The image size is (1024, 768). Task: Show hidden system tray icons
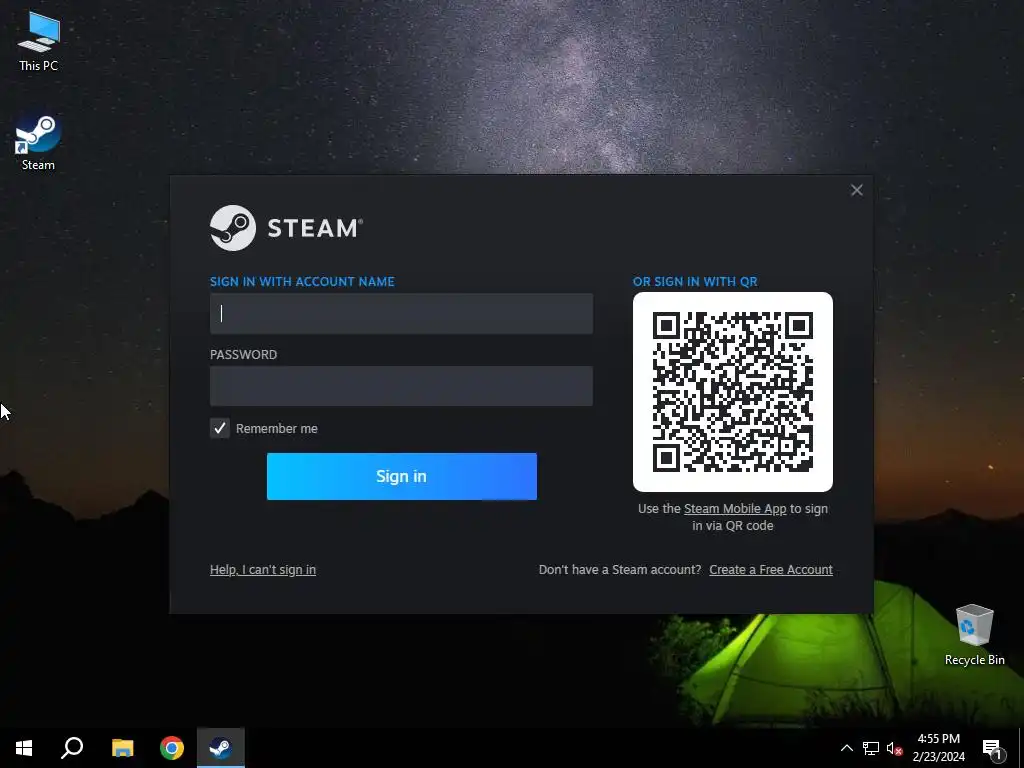846,748
